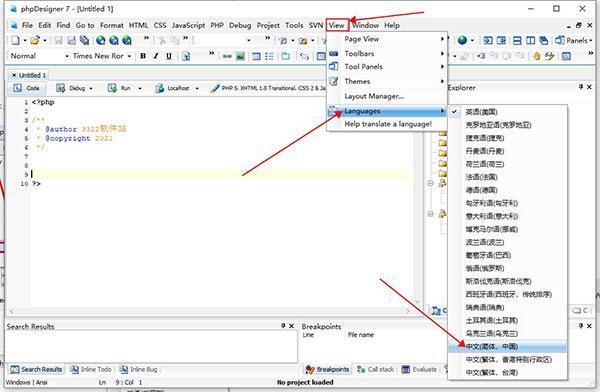Viewport: 600px width, 392px height.
Task: Expand the Tool Panels submenu
Action: (x=387, y=67)
